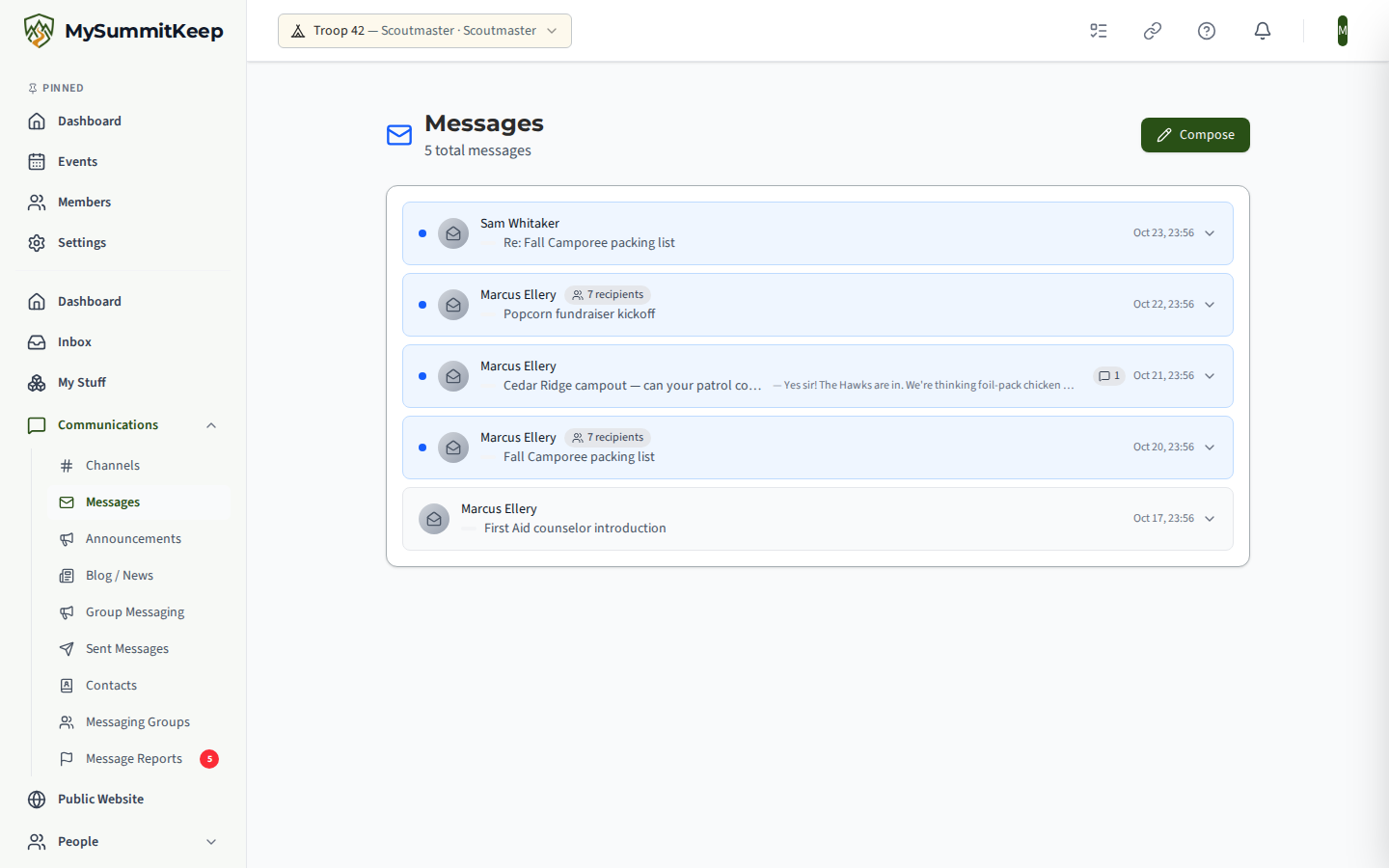This screenshot has height=868, width=1389.
Task: Open Announcements under Communications
Action: pos(139,539)
